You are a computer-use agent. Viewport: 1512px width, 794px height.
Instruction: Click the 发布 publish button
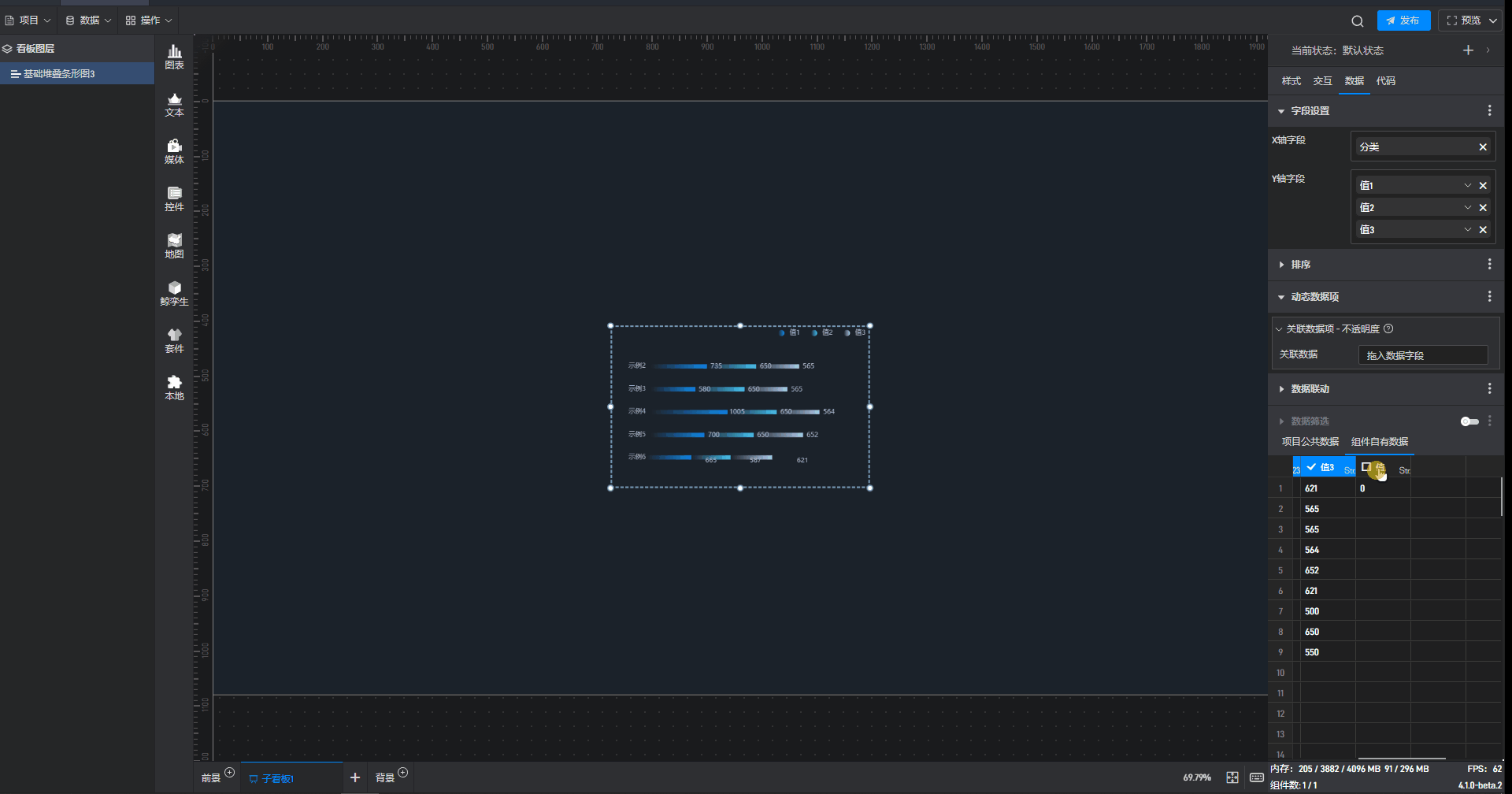(x=1403, y=20)
